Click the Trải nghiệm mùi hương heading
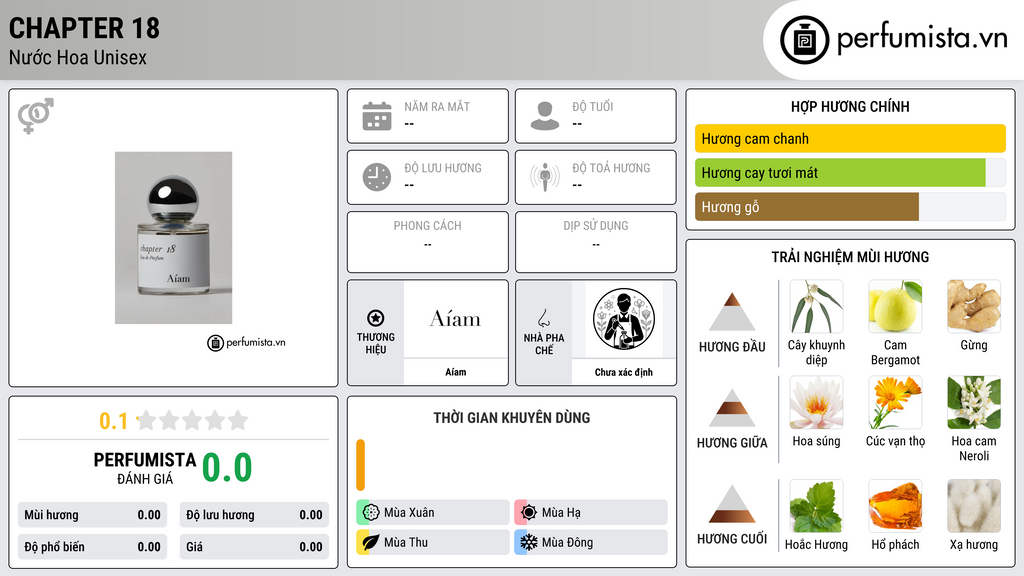This screenshot has height=576, width=1024. [x=850, y=257]
